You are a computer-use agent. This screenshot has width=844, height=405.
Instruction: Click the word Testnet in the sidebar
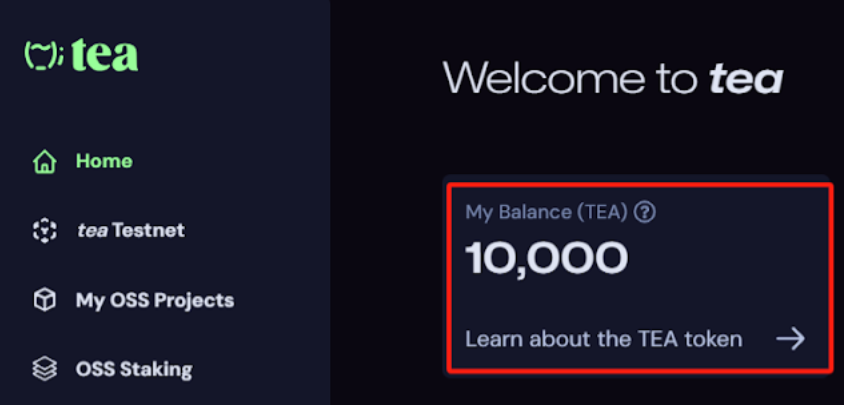(149, 231)
